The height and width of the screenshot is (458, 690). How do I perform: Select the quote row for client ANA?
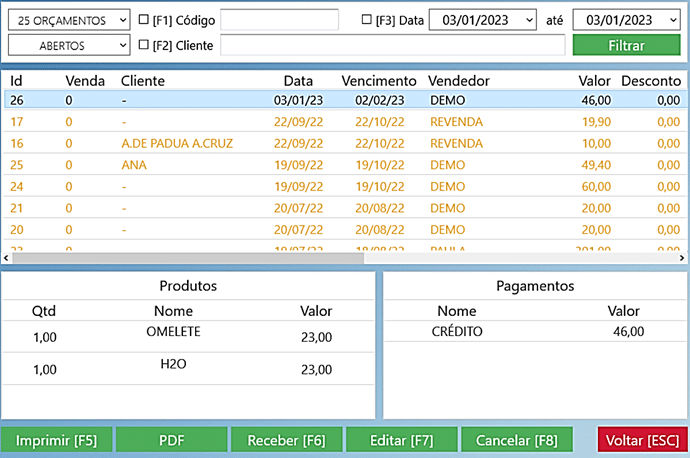click(134, 164)
